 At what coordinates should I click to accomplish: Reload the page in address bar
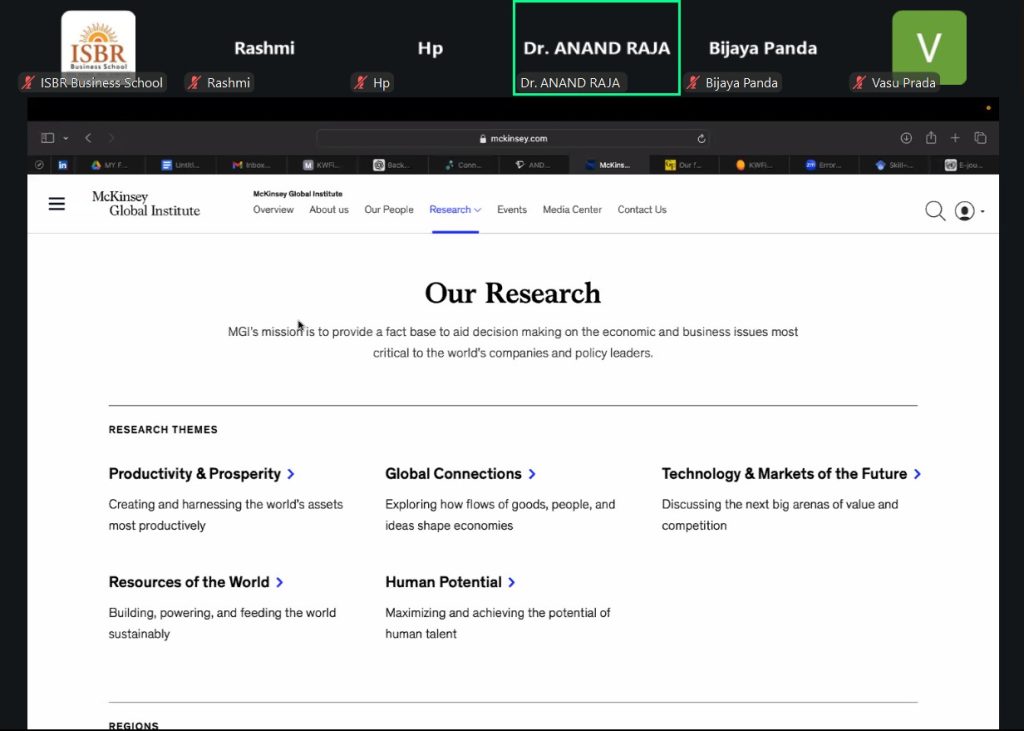tap(701, 139)
